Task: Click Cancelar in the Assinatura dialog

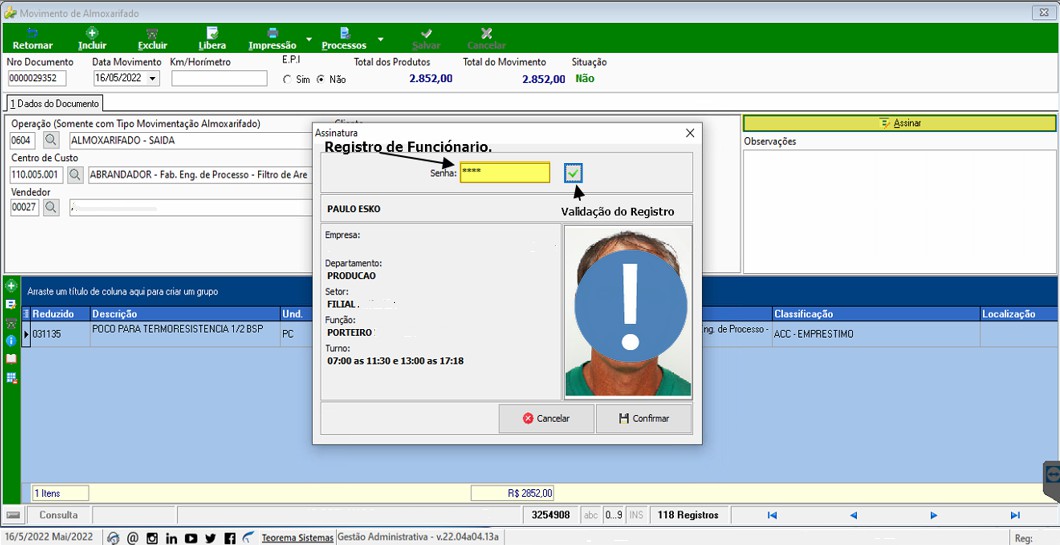Action: pyautogui.click(x=546, y=419)
